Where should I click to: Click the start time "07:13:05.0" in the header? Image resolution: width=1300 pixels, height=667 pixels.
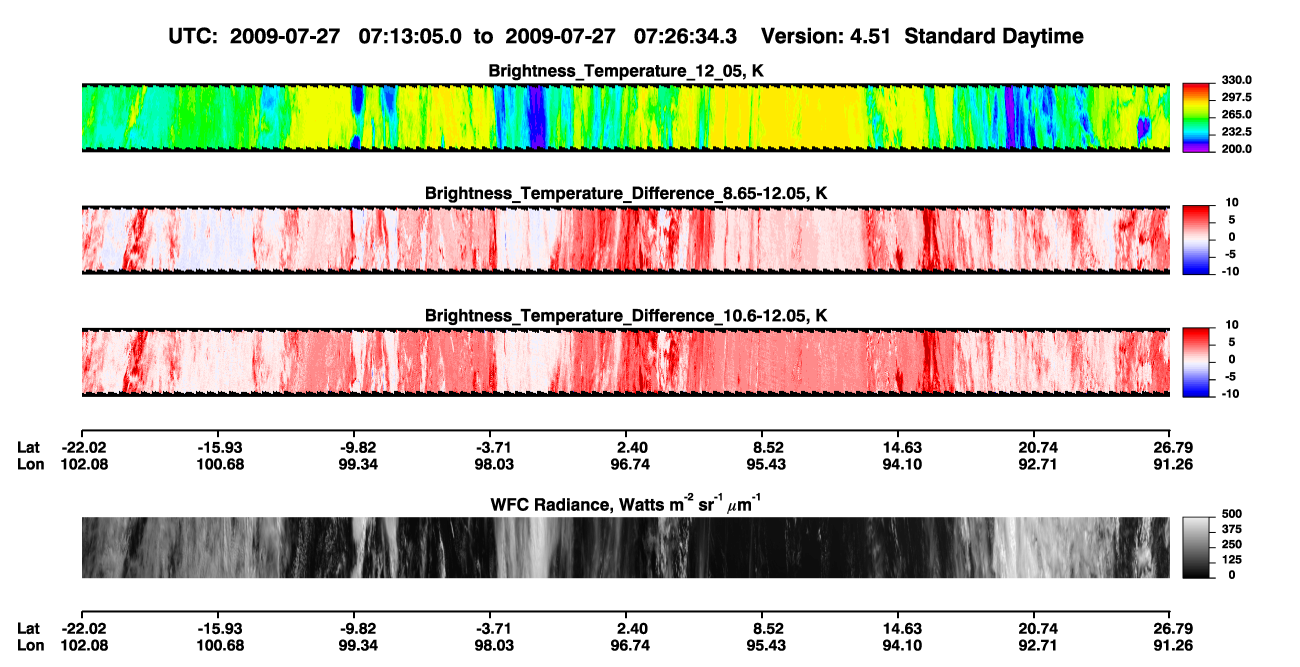(x=410, y=36)
